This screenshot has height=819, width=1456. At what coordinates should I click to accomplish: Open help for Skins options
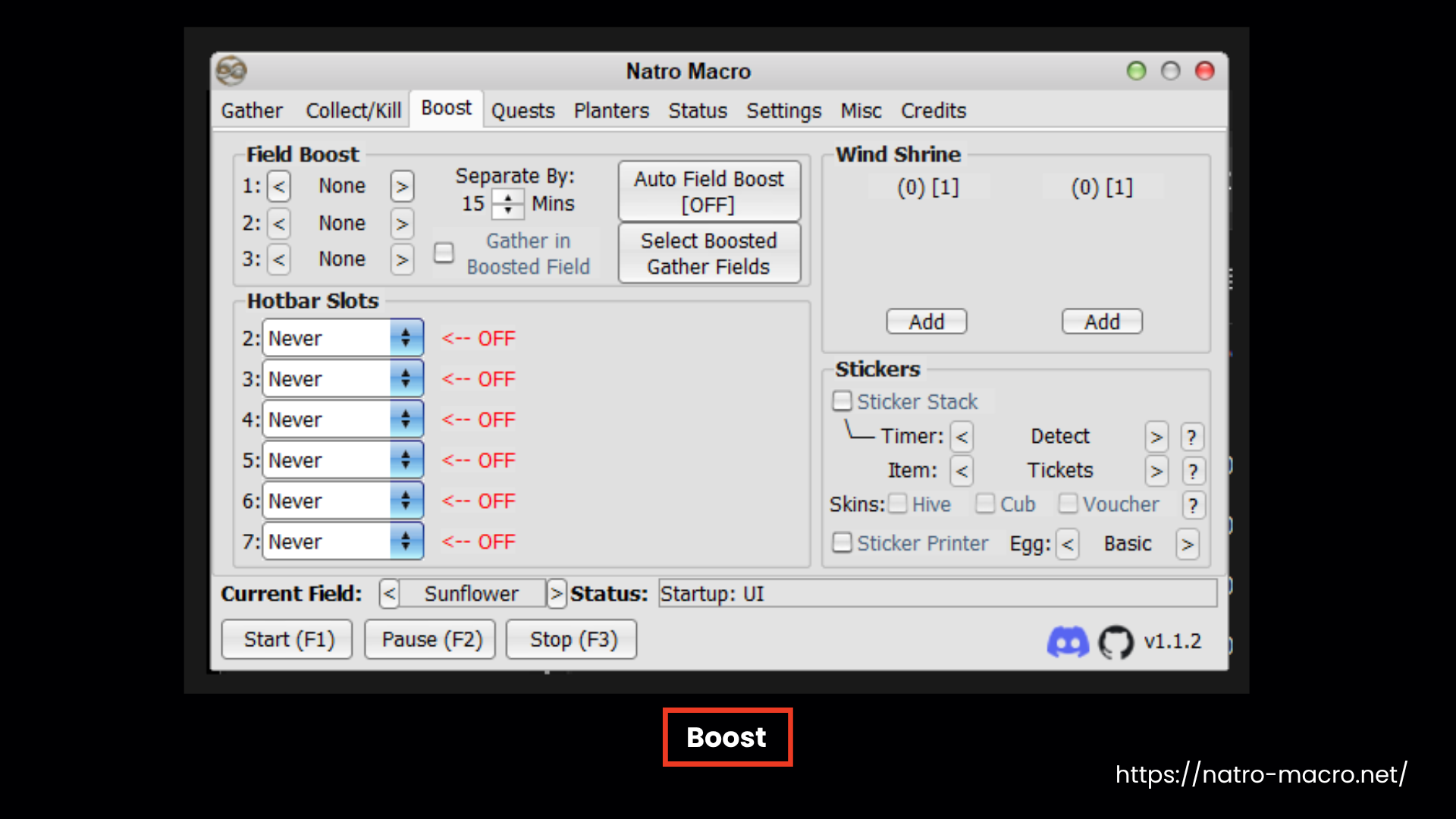pyautogui.click(x=1192, y=505)
